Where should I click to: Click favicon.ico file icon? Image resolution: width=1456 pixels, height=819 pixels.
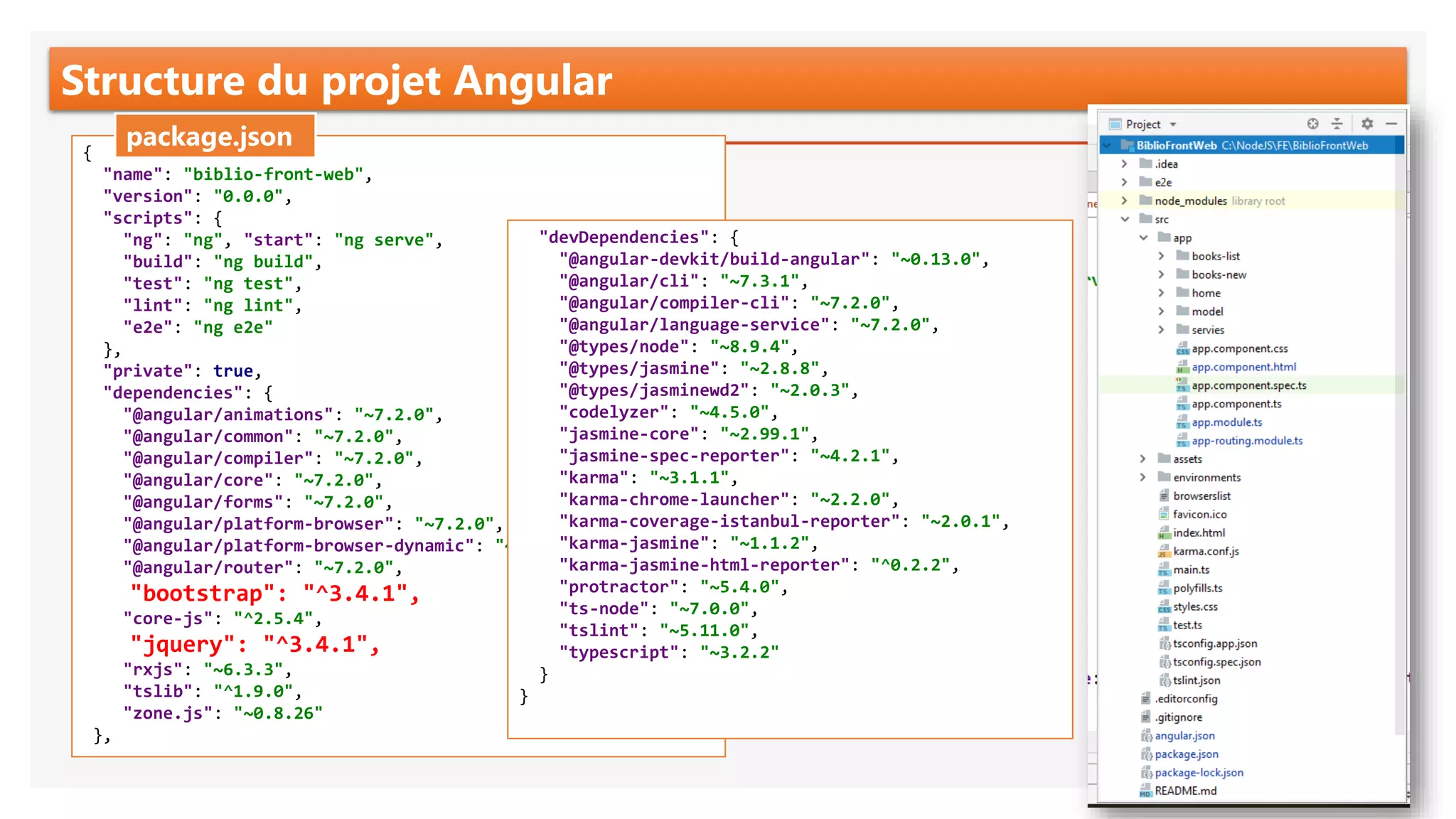coord(1164,515)
